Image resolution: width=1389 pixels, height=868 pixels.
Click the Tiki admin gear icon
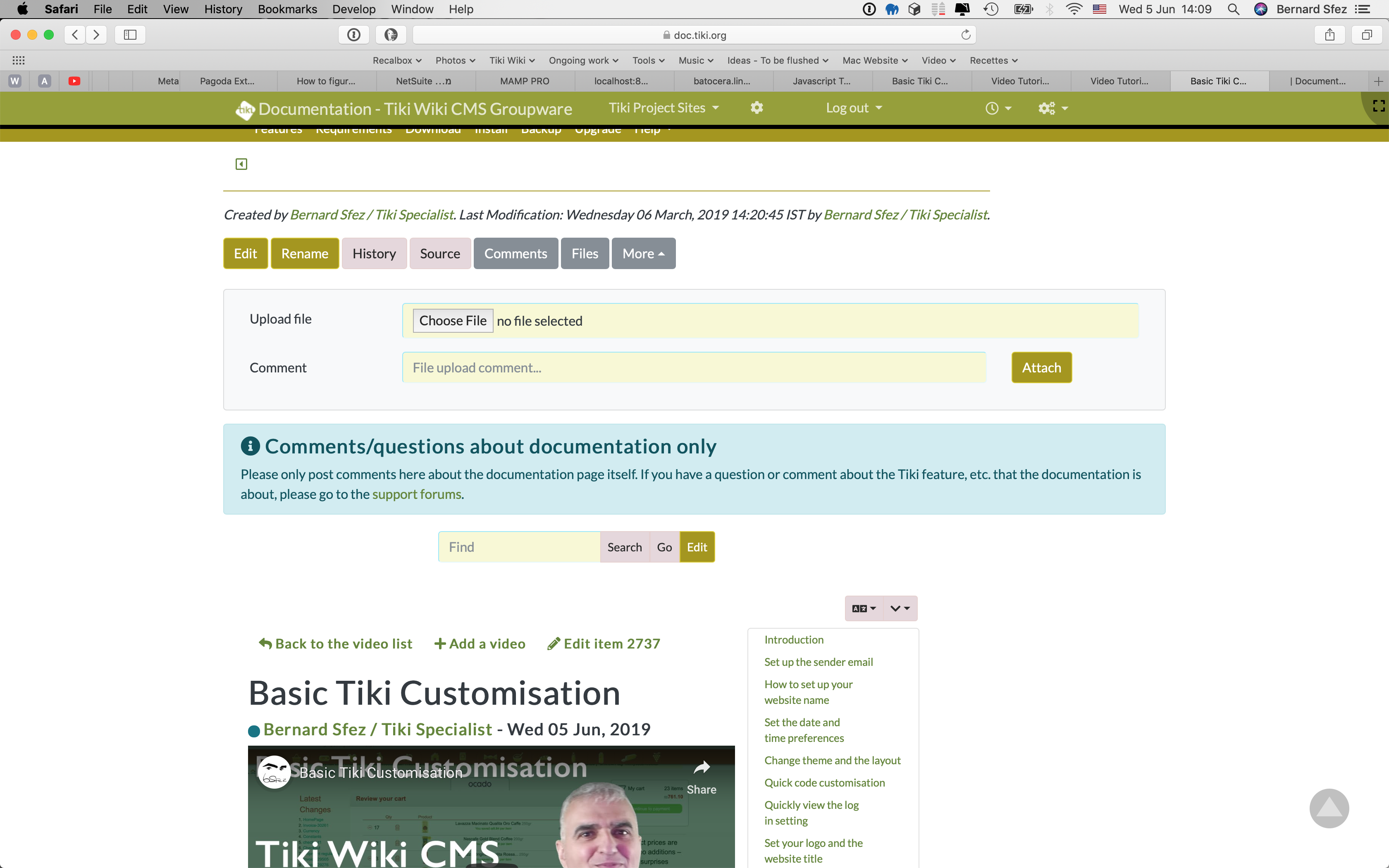click(x=757, y=108)
